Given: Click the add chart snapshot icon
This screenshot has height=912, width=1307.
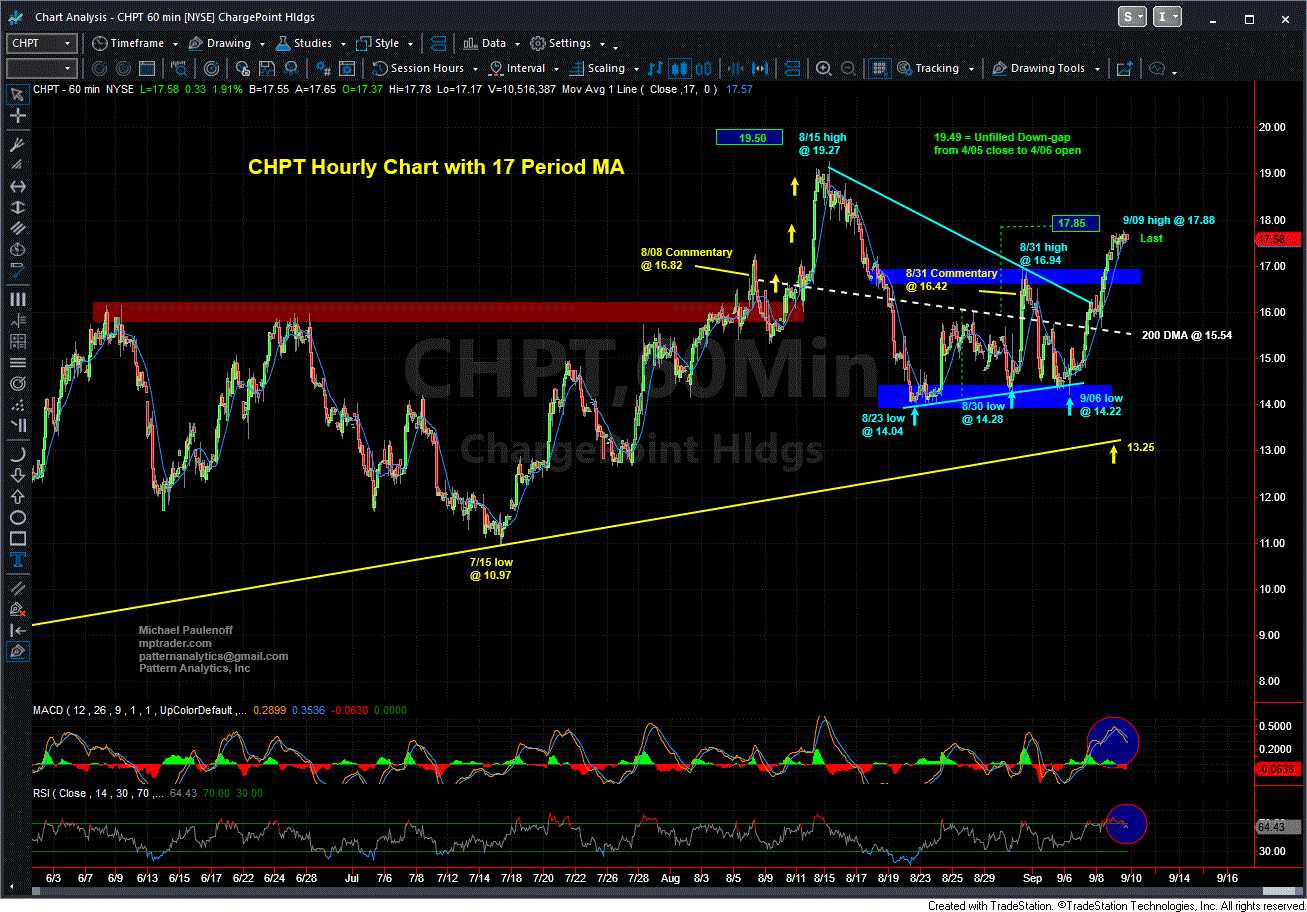Looking at the screenshot, I should point(1124,68).
